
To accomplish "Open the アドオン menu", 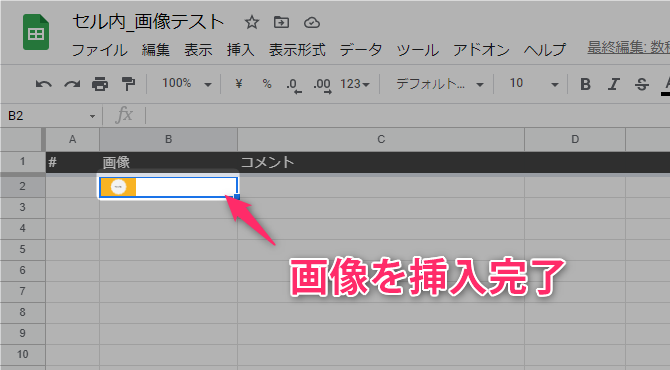I will point(481,50).
